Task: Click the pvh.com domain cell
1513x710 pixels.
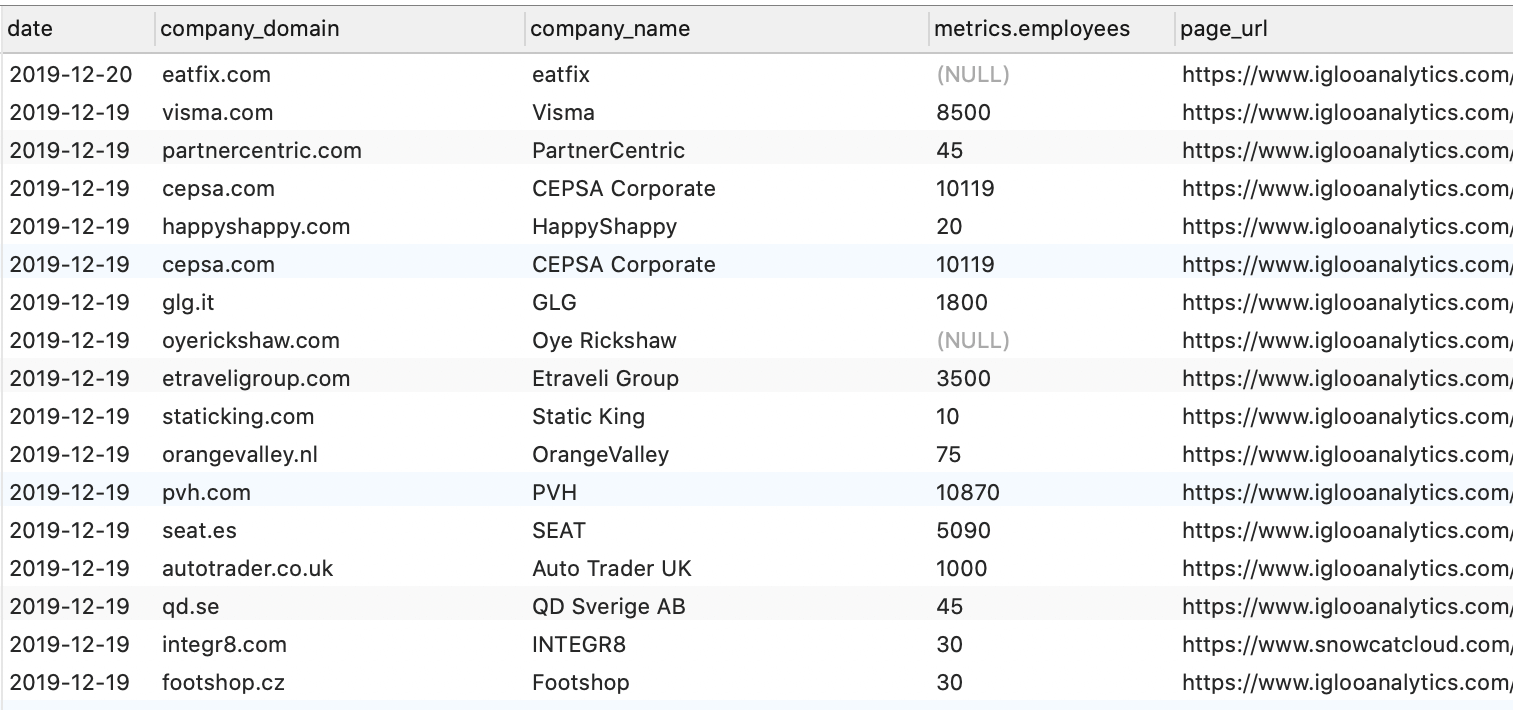Action: pos(206,493)
